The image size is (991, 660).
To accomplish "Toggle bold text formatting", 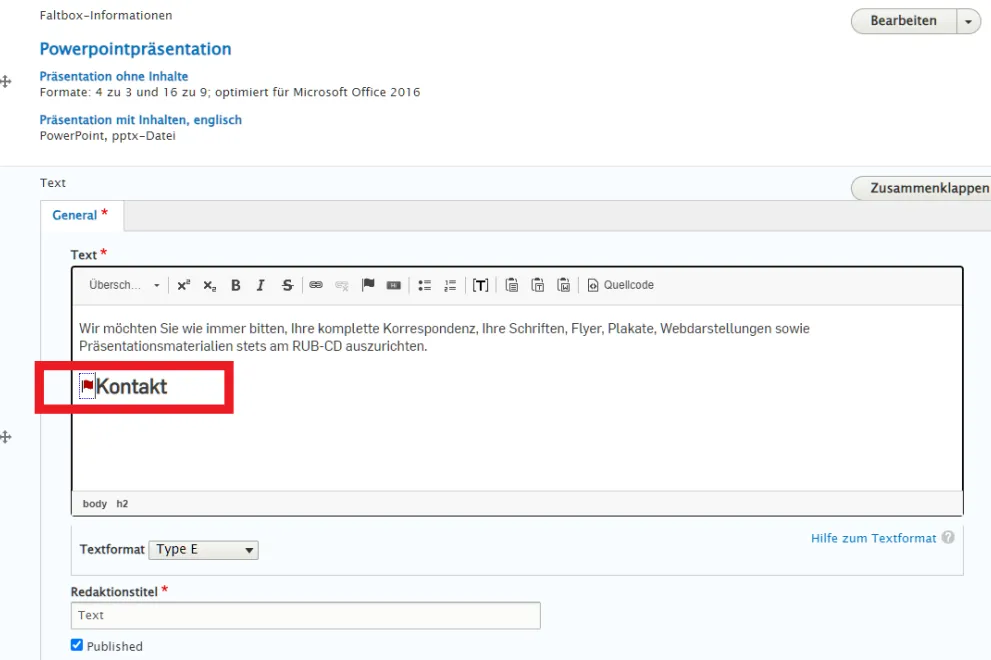I will pos(236,285).
